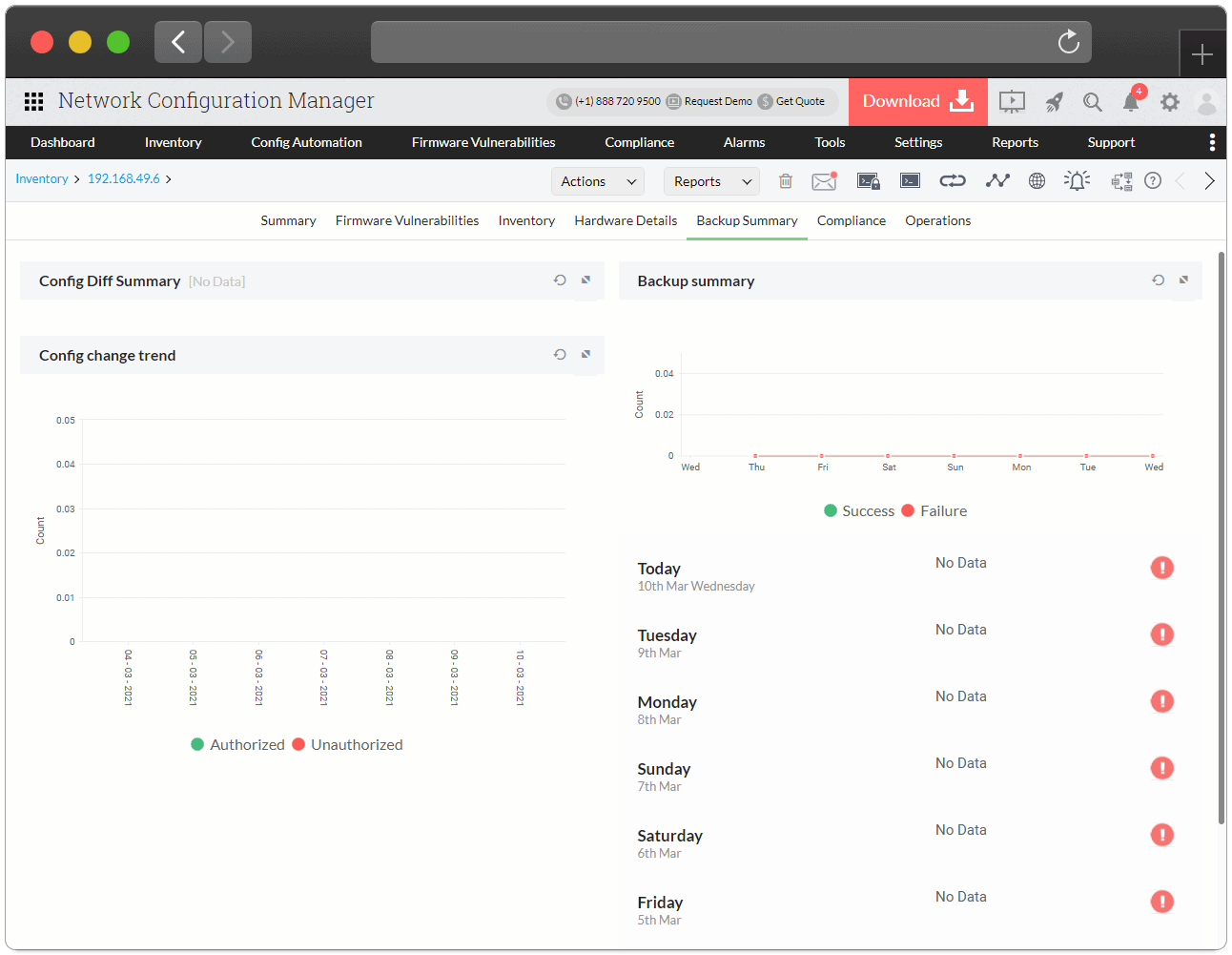Click the 192.168.49.6 breadcrumb link
1232x955 pixels.
(x=124, y=178)
